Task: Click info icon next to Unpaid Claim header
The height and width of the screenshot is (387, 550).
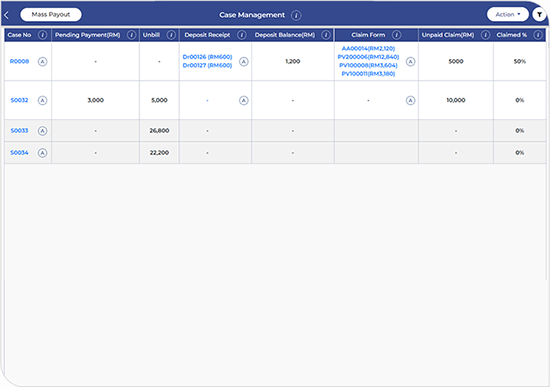Action: (x=485, y=35)
